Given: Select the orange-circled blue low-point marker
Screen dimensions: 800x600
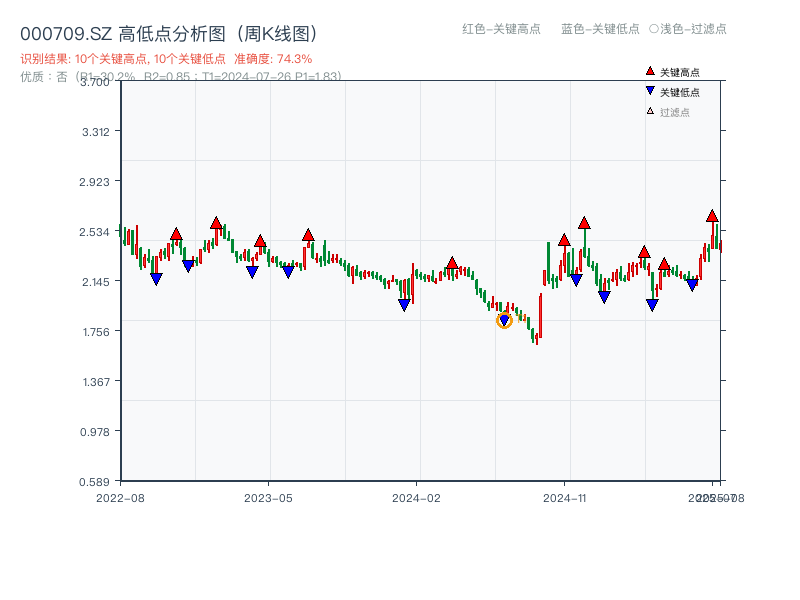Looking at the screenshot, I should click(504, 320).
